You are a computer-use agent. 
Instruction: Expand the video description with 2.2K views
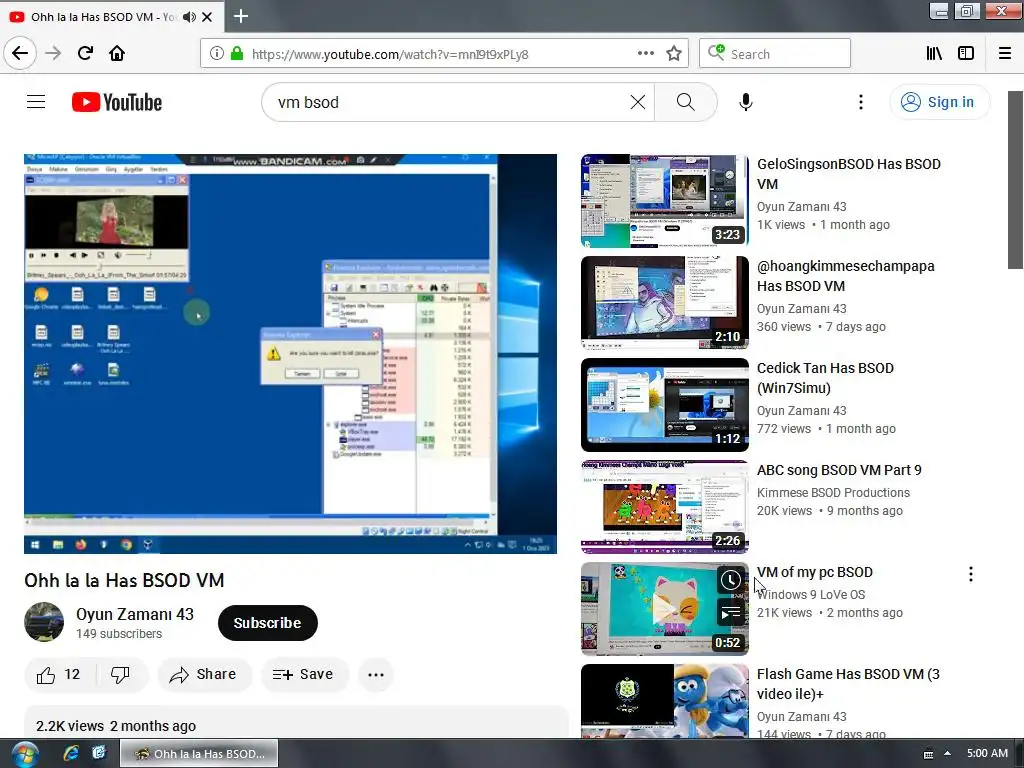(x=295, y=722)
